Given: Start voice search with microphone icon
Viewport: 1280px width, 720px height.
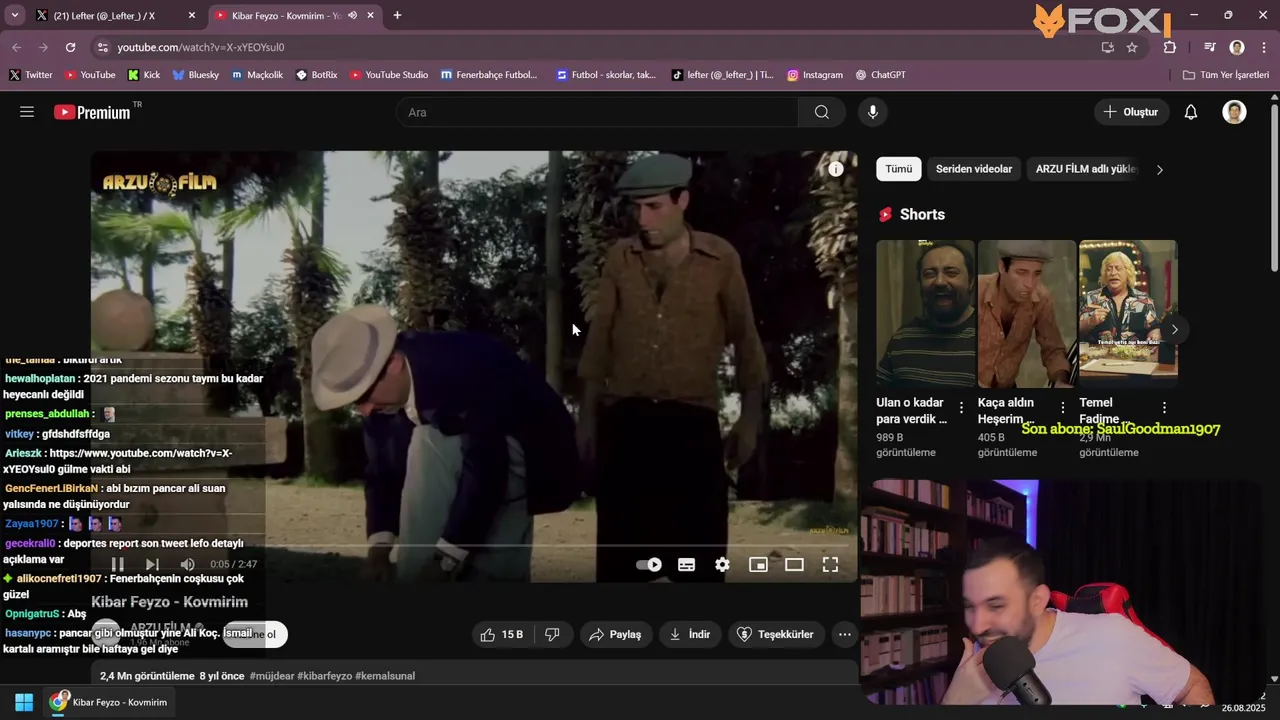Looking at the screenshot, I should 873,112.
